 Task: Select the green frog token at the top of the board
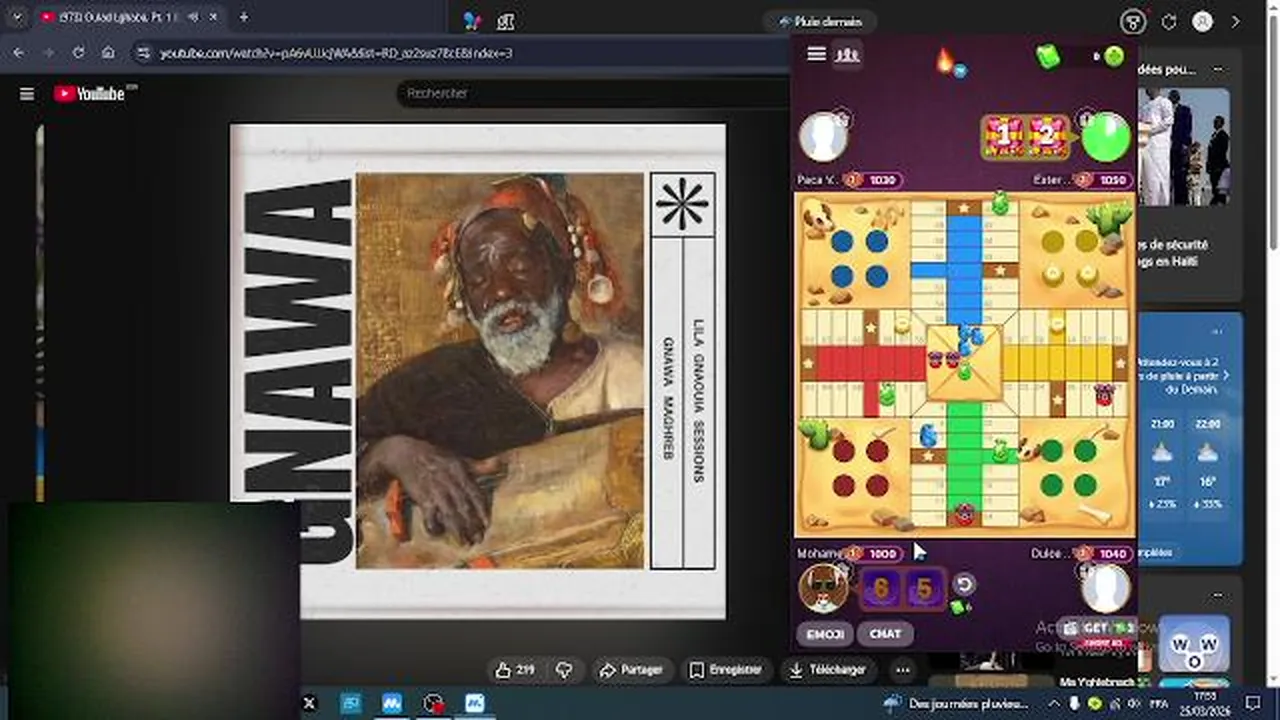click(x=999, y=203)
